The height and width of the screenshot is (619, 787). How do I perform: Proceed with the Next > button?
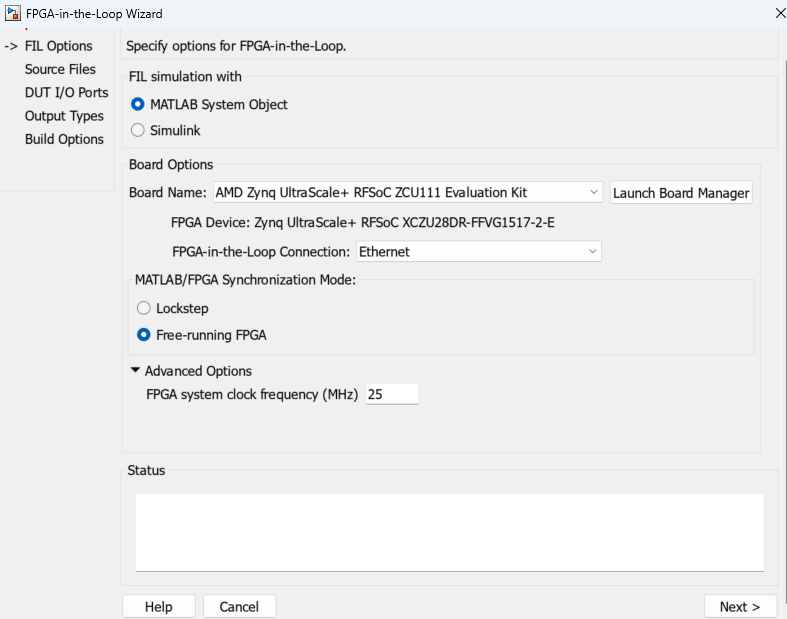(x=739, y=607)
